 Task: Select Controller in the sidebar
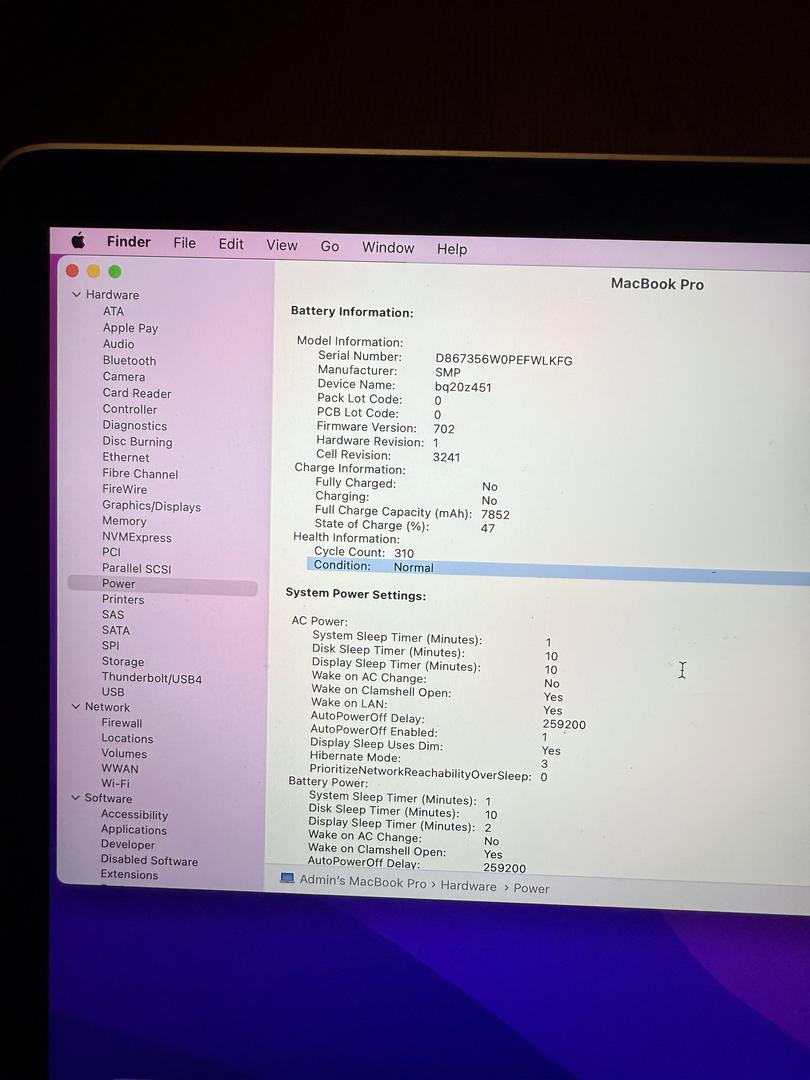tap(130, 409)
